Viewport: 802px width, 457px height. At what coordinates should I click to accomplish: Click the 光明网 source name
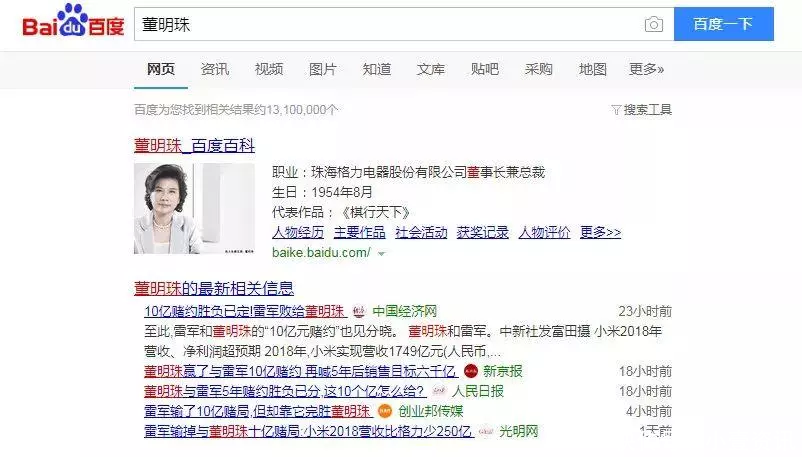pos(519,431)
